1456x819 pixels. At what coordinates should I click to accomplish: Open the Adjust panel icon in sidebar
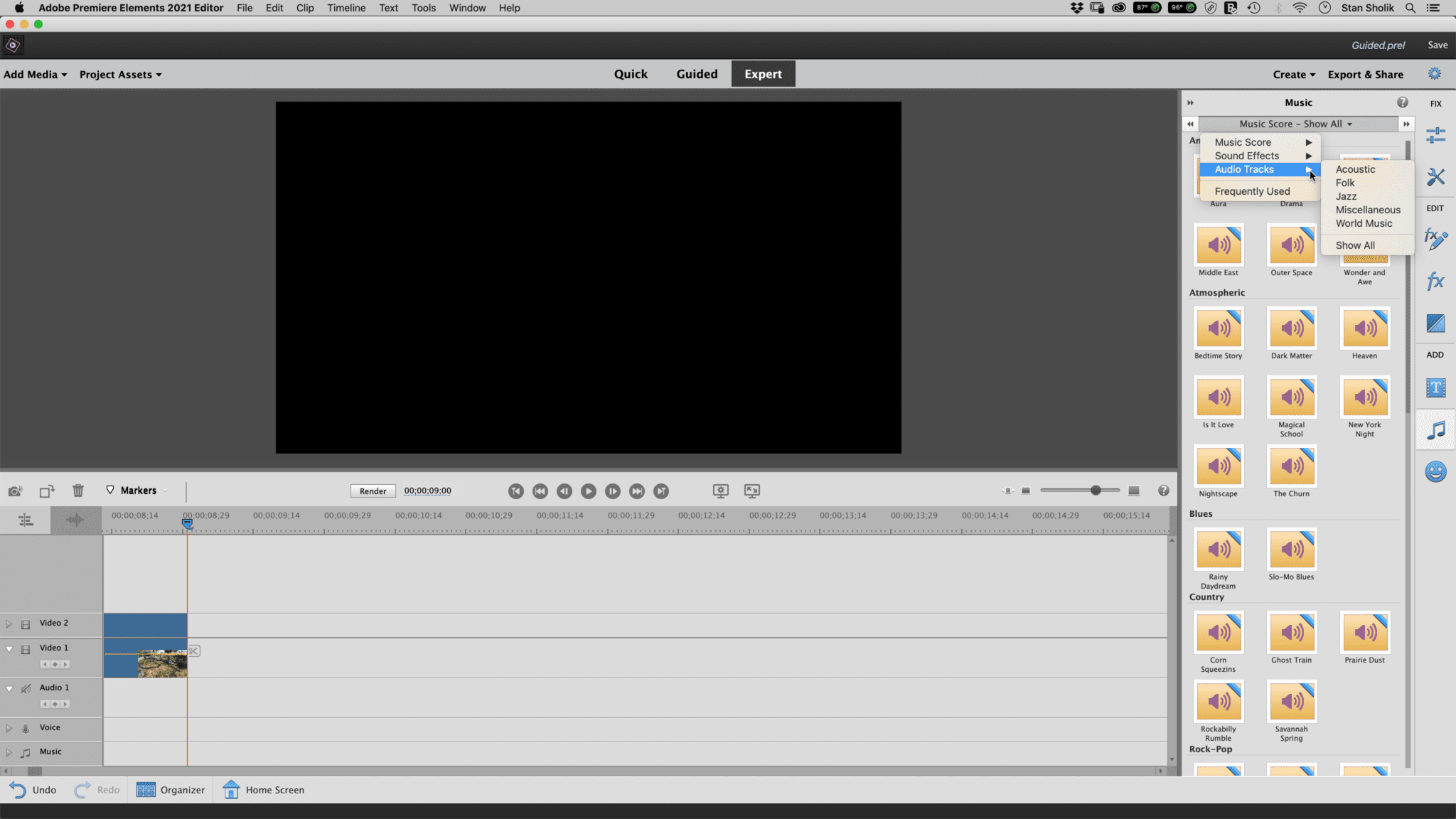1435,134
